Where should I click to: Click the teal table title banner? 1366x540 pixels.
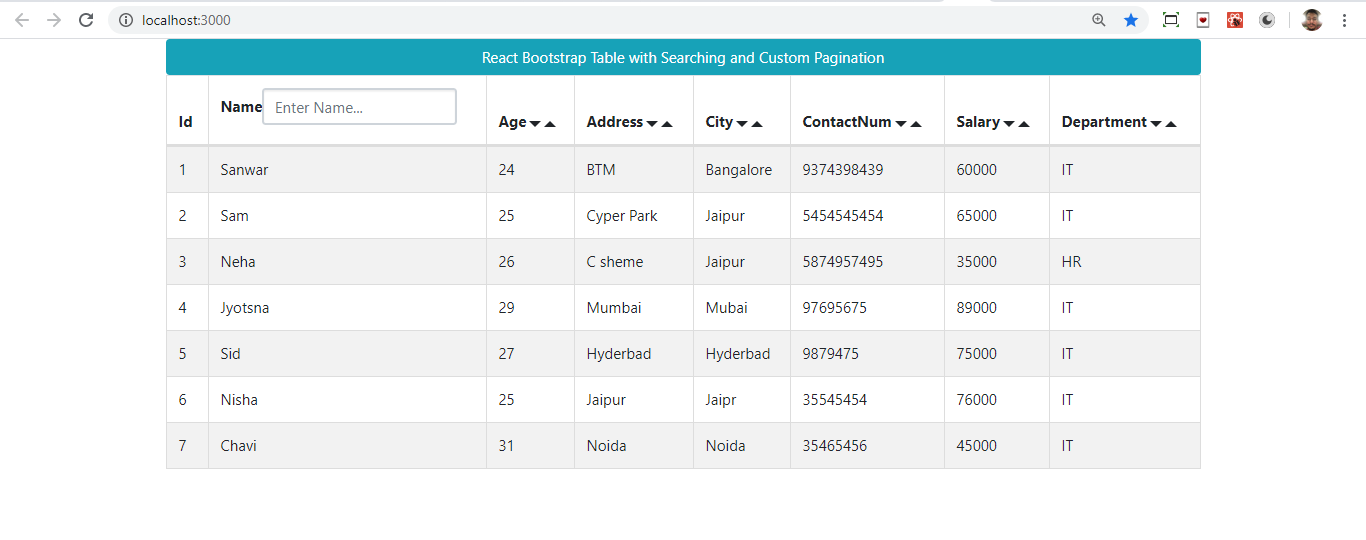point(683,58)
